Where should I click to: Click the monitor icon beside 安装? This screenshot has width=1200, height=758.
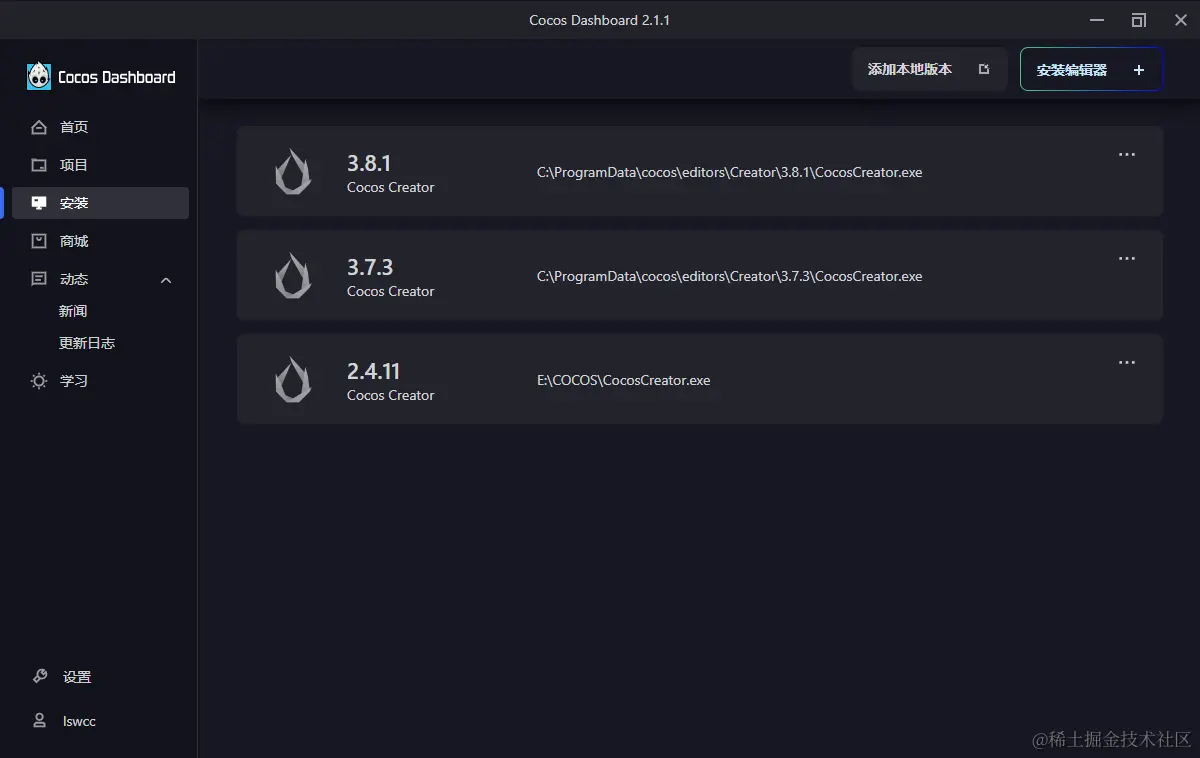tap(39, 203)
